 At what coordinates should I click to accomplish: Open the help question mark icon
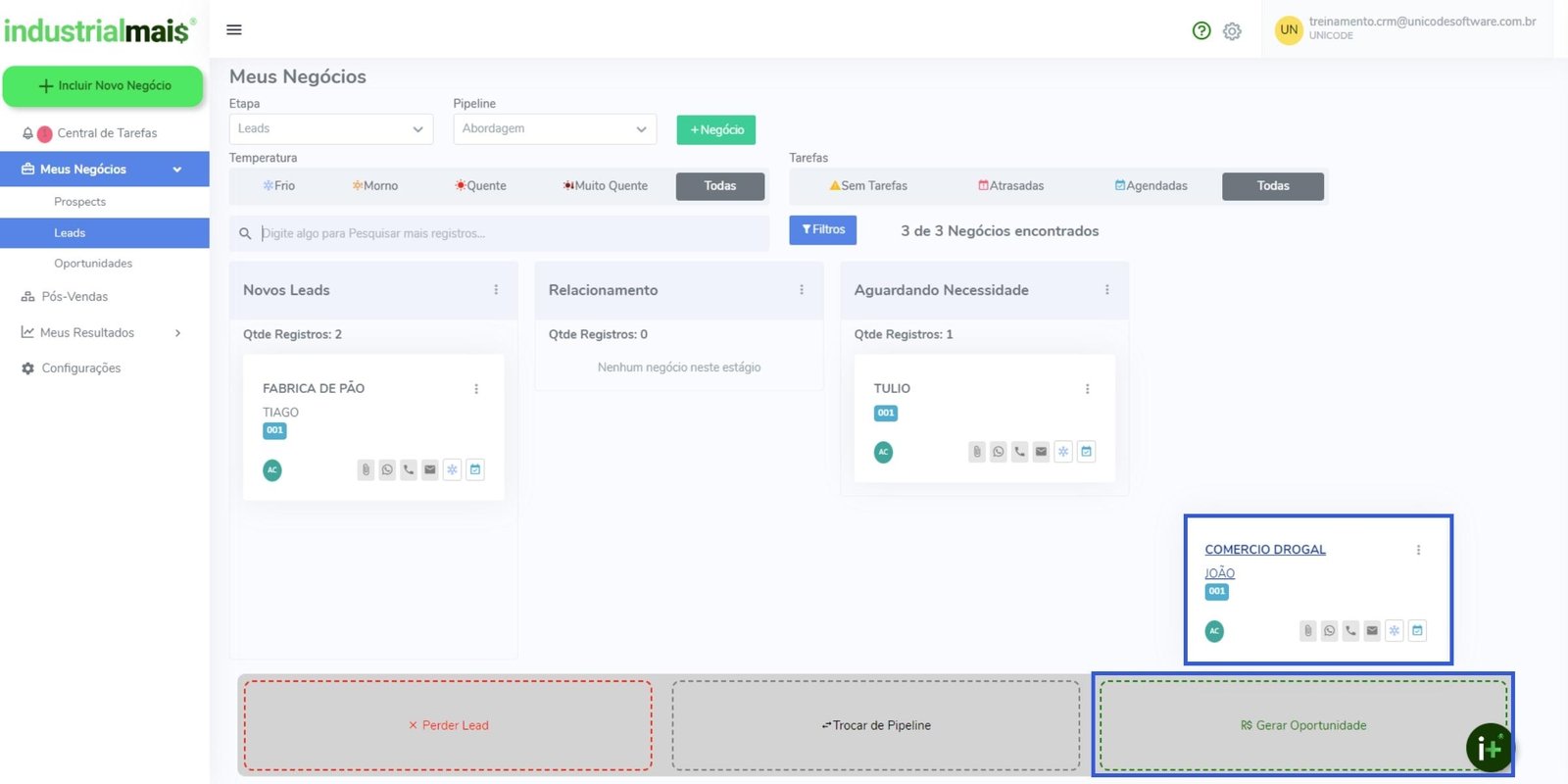click(1201, 30)
